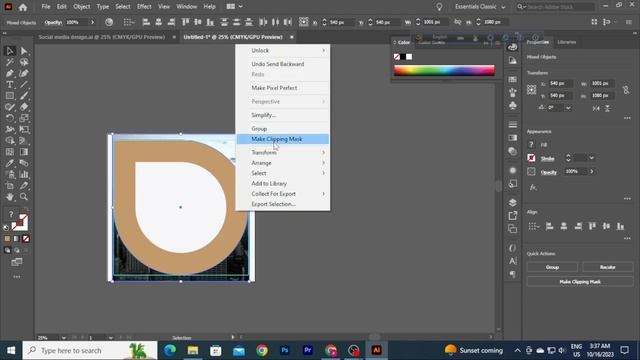Select the Zoom tool

(24, 197)
